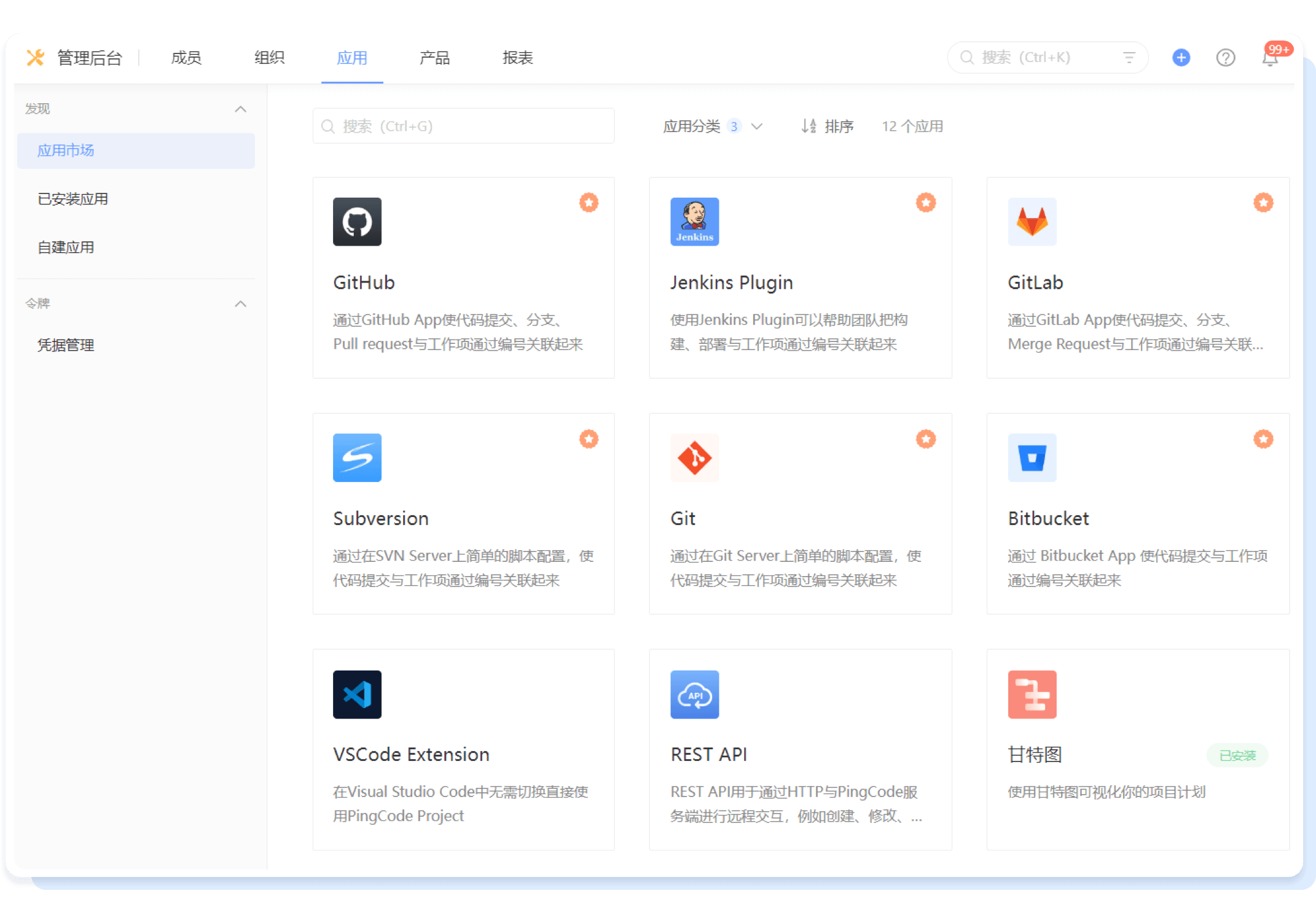Viewport: 1316px width, 923px height.
Task: Click the 已安装 badge on 甘特图
Action: tap(1237, 755)
